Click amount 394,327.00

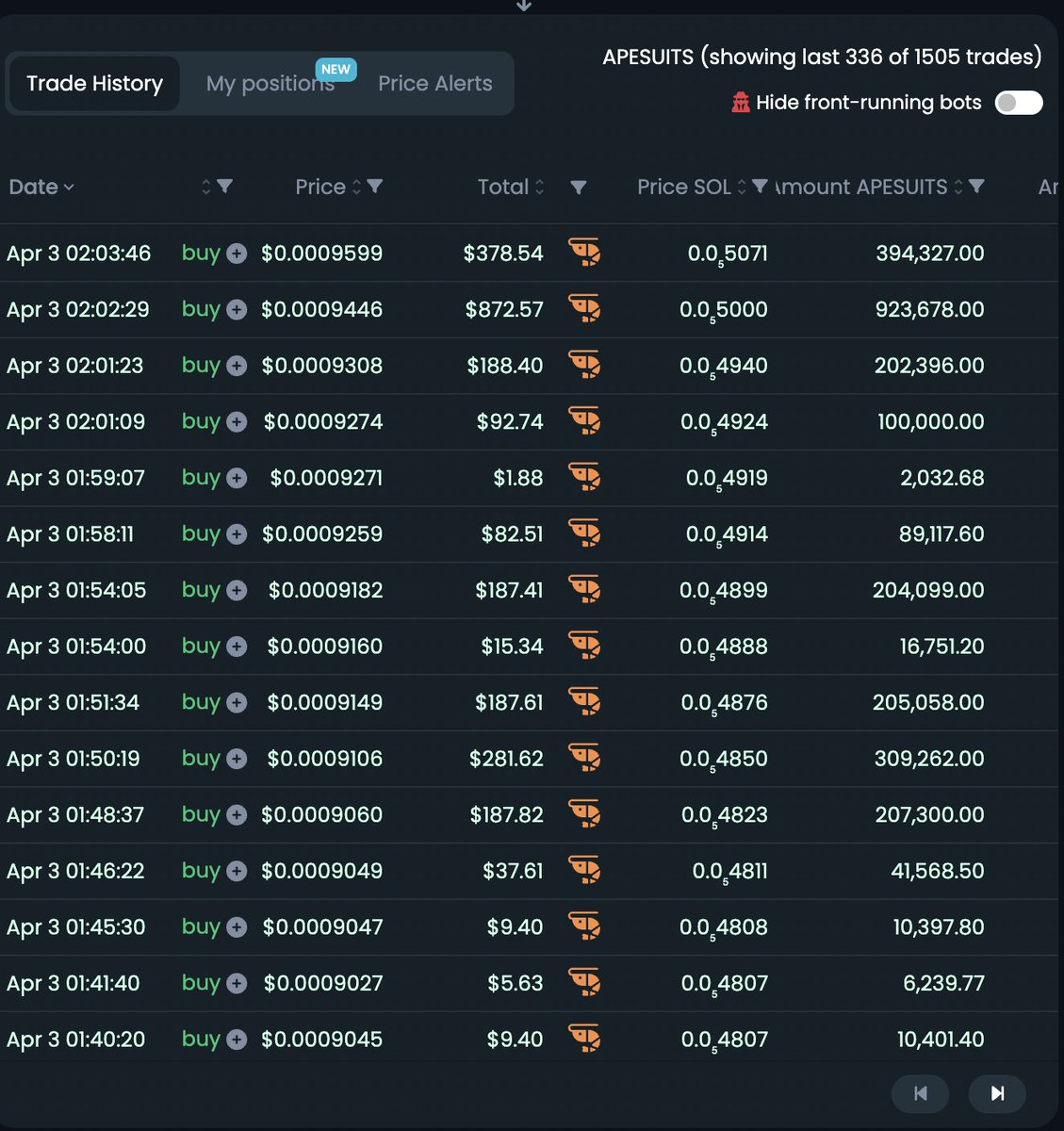pos(930,254)
